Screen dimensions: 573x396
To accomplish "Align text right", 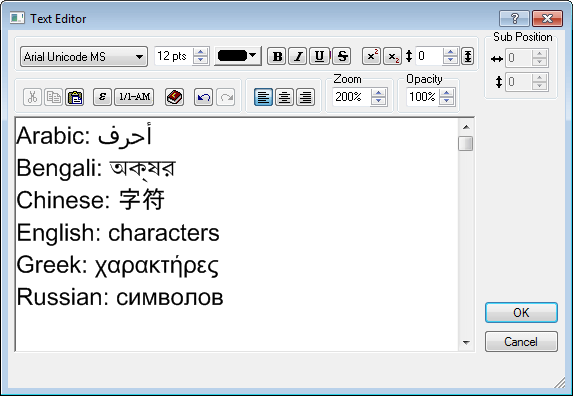I will (306, 97).
